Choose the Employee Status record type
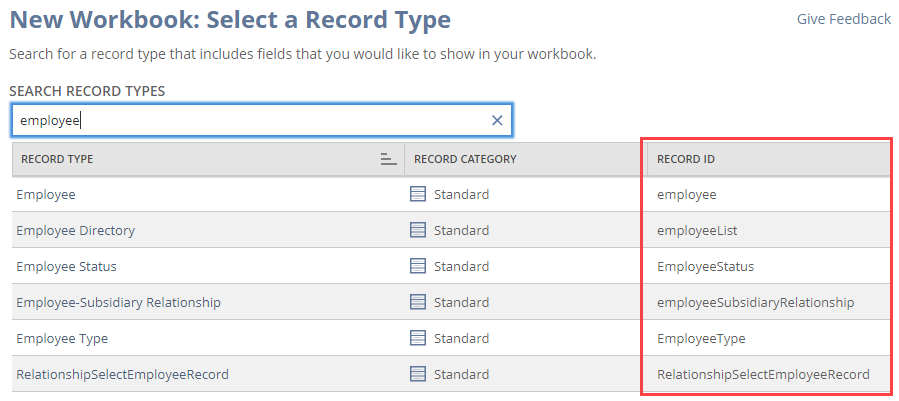Image resolution: width=899 pixels, height=401 pixels. [x=67, y=266]
